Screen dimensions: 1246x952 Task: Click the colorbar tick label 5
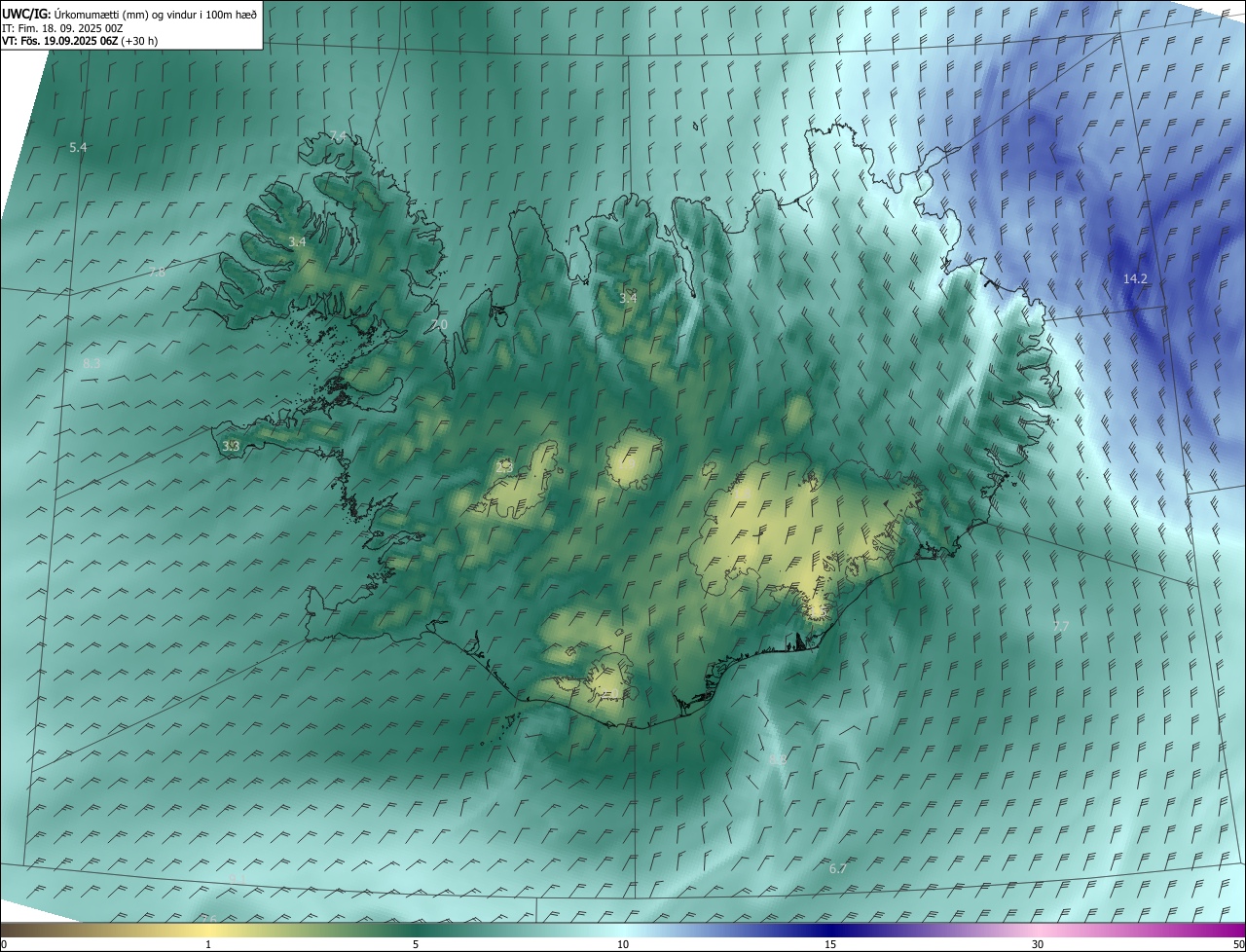click(x=416, y=944)
